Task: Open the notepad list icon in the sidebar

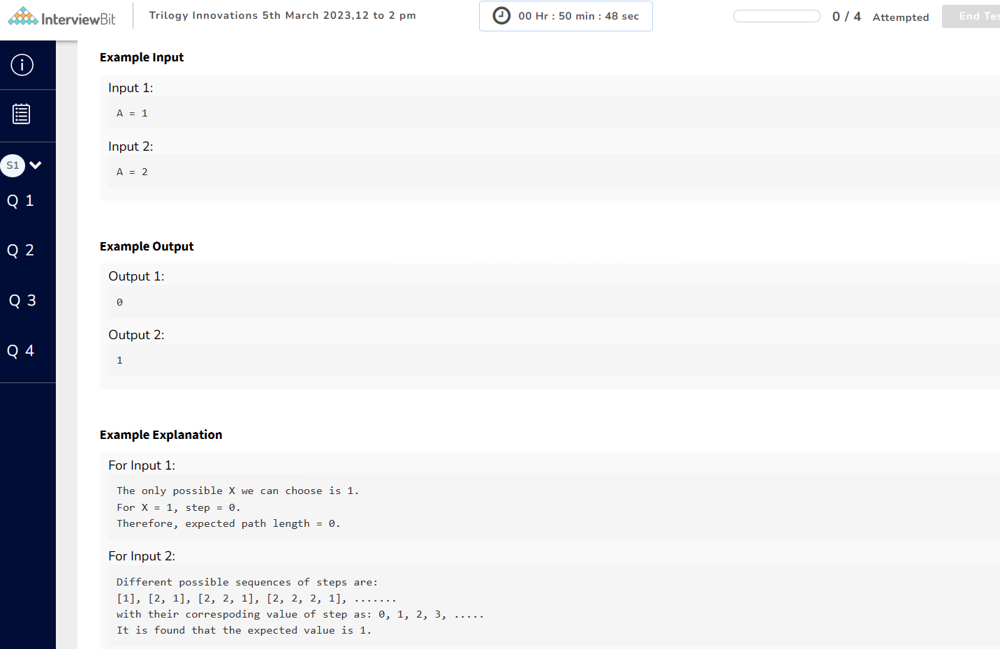Action: (x=21, y=114)
